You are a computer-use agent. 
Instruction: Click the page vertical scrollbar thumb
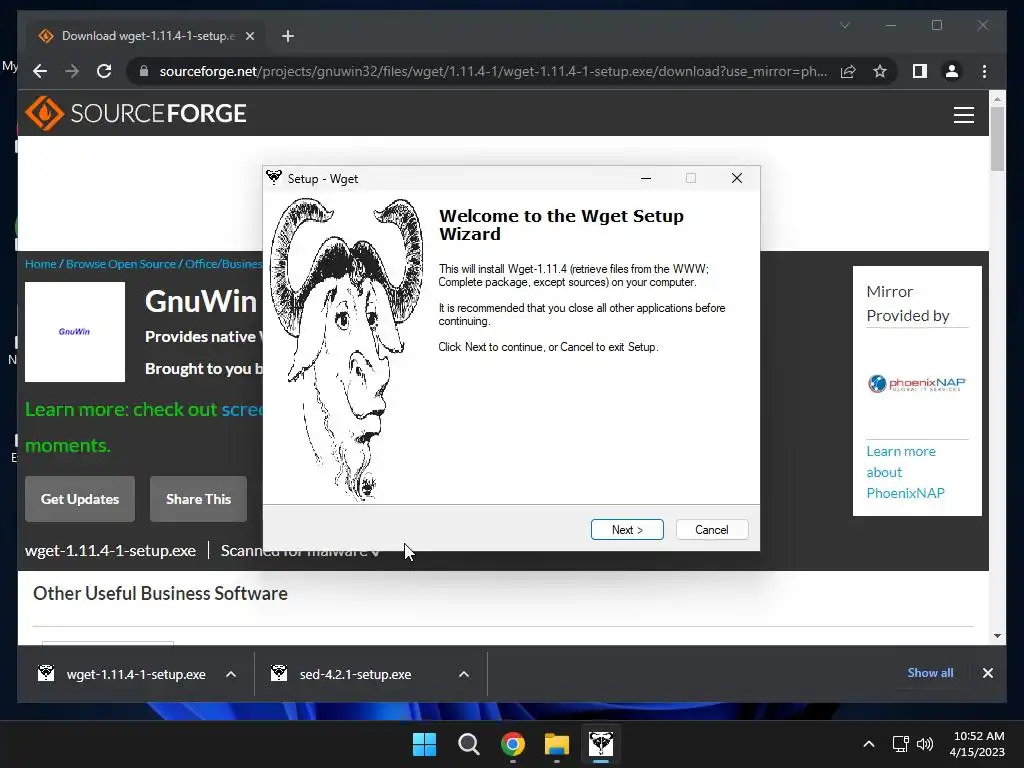[997, 138]
